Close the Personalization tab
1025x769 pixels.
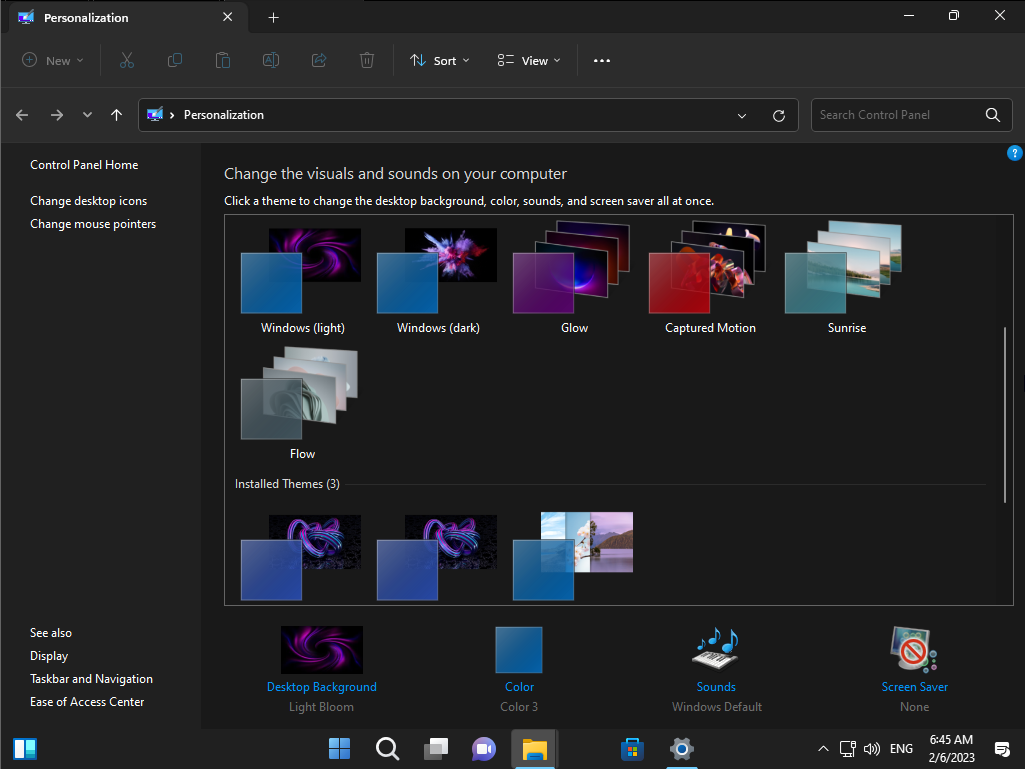pos(227,17)
